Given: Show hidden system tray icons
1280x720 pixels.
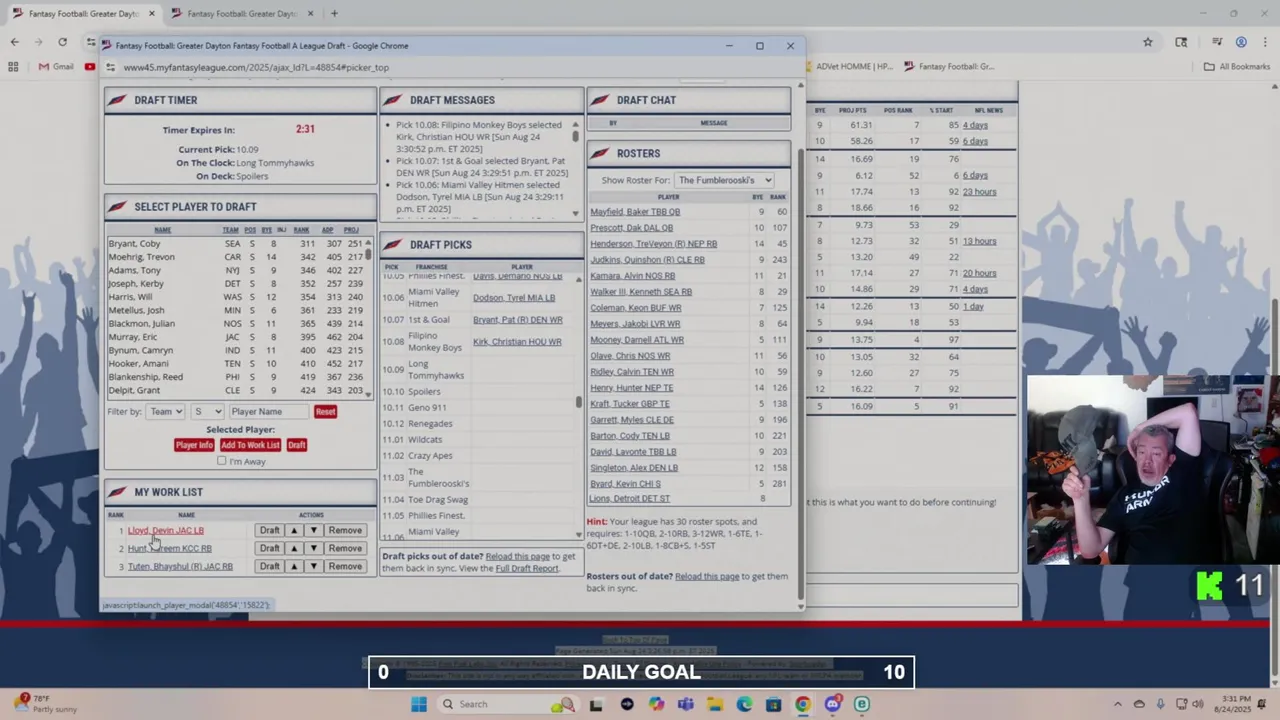Looking at the screenshot, I should (x=1118, y=704).
